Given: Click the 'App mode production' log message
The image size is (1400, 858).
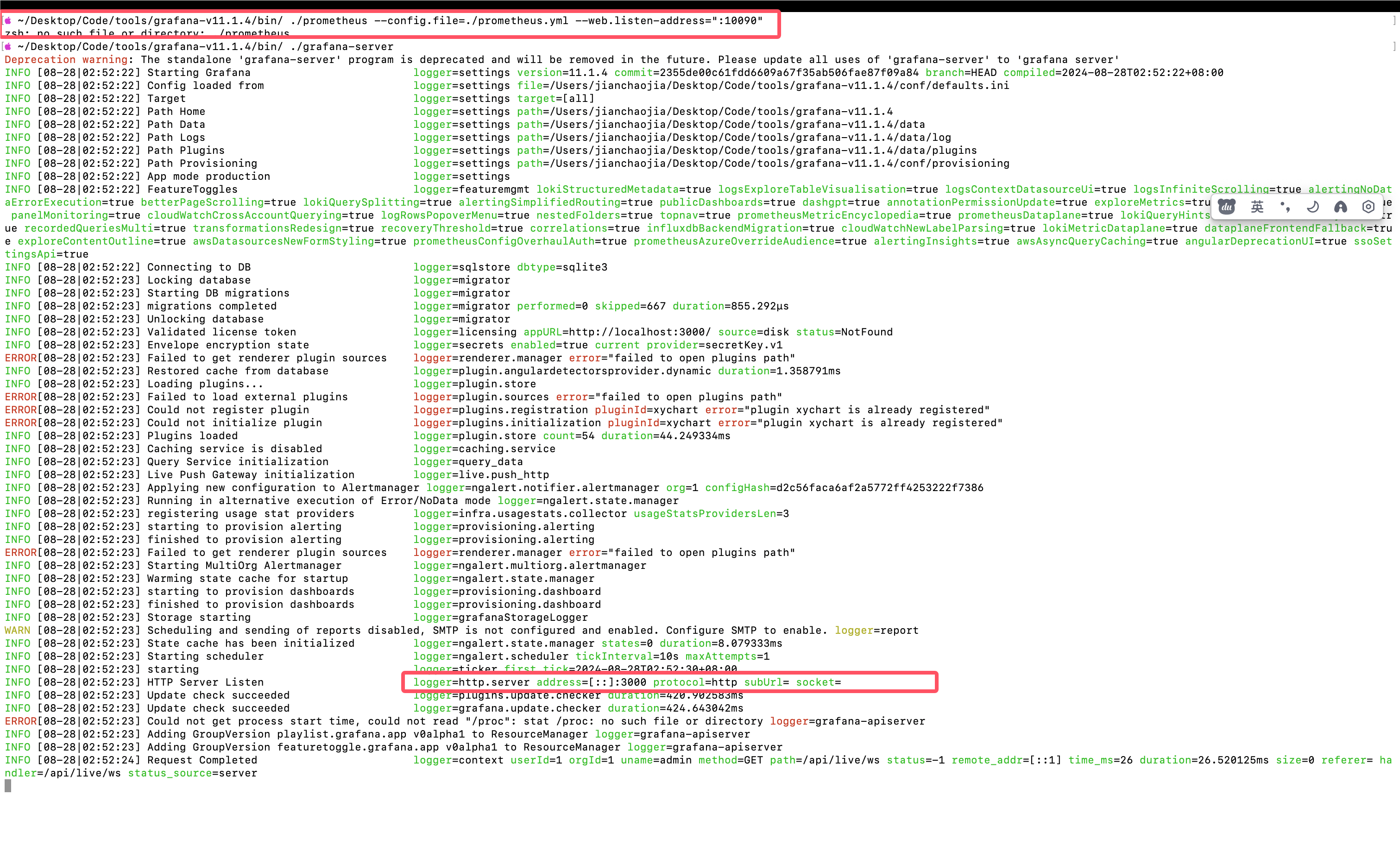Looking at the screenshot, I should pyautogui.click(x=208, y=177).
